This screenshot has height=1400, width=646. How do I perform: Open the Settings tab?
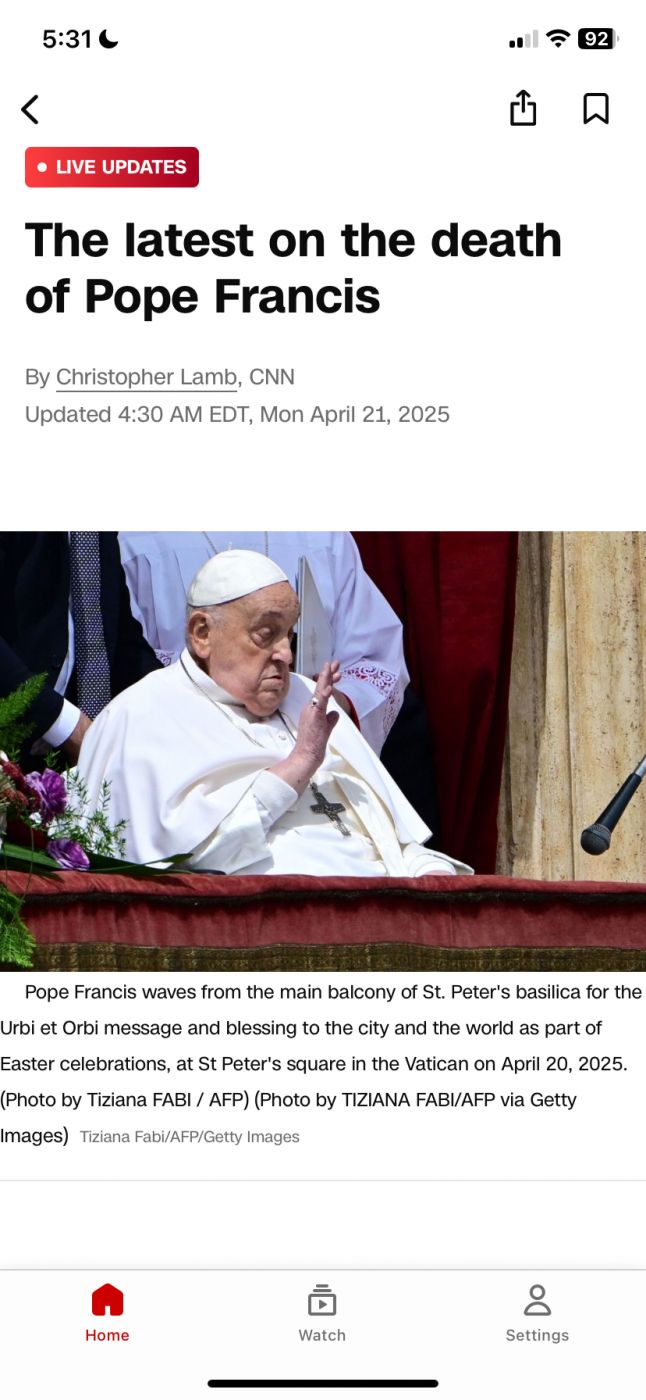coord(537,1313)
